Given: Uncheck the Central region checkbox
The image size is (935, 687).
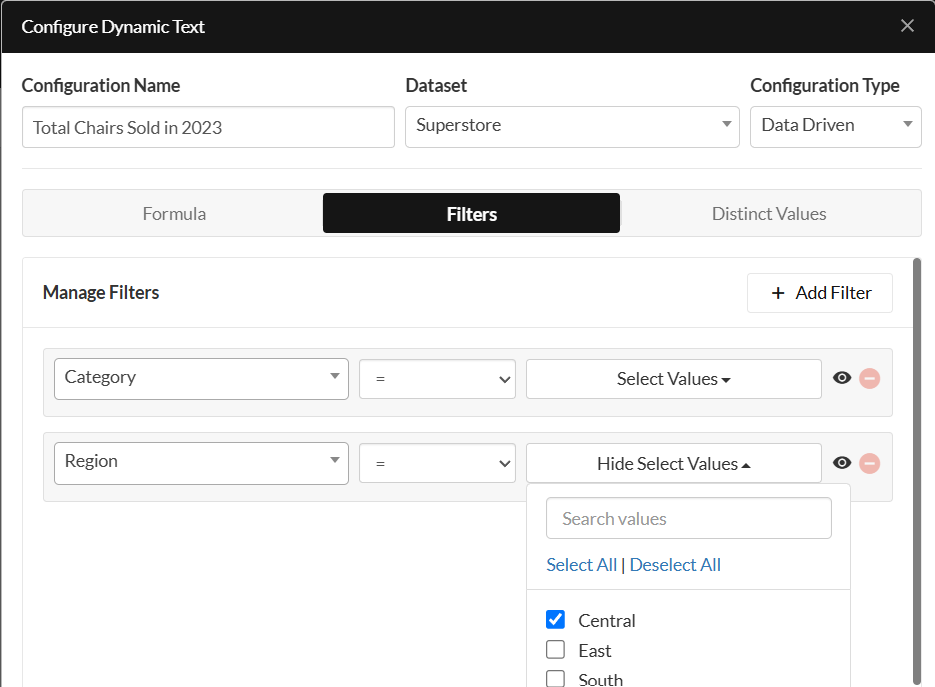Looking at the screenshot, I should pyautogui.click(x=556, y=620).
